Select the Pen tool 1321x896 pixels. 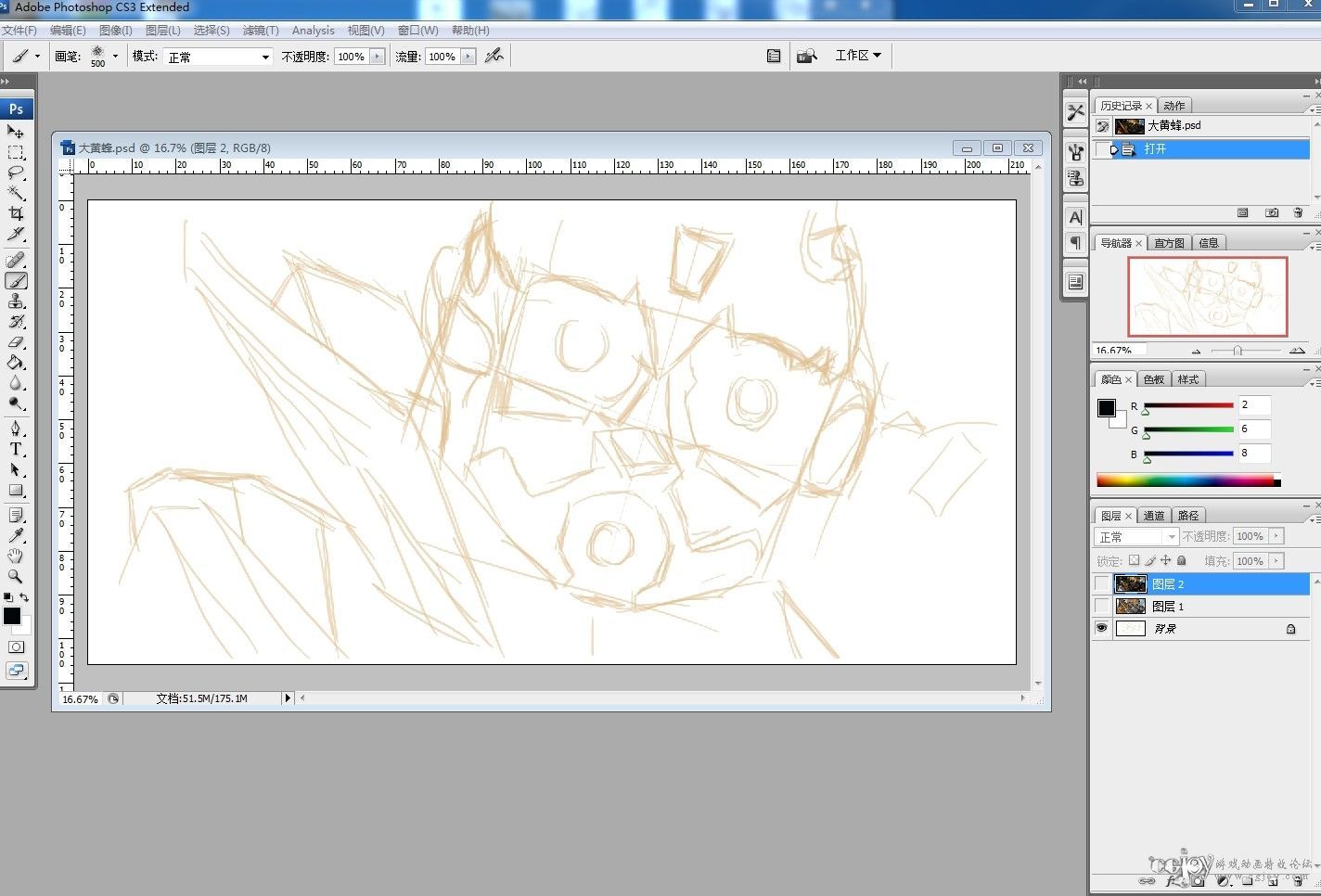click(x=16, y=429)
